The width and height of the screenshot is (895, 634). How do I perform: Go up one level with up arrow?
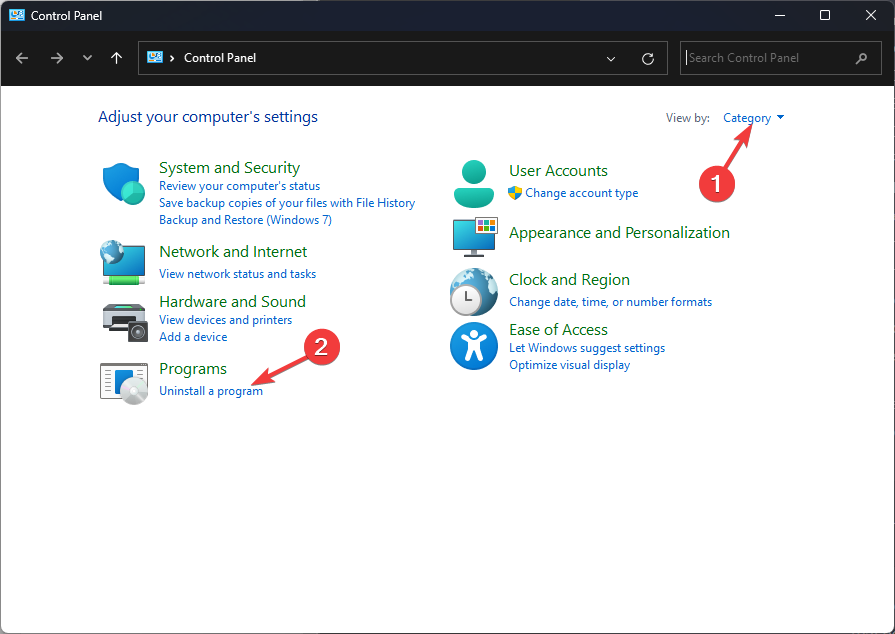coord(116,58)
